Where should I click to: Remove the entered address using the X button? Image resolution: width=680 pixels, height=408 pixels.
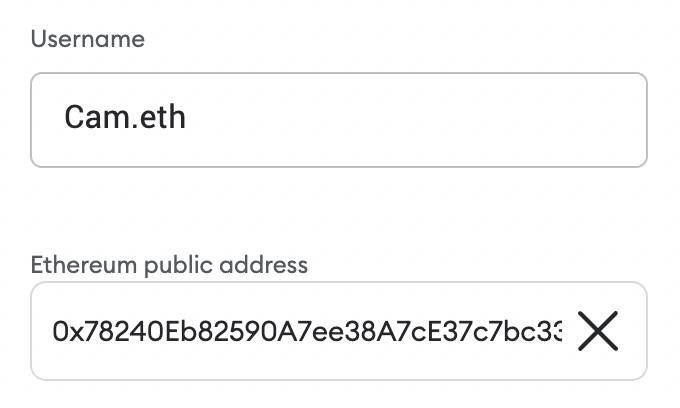tap(598, 331)
